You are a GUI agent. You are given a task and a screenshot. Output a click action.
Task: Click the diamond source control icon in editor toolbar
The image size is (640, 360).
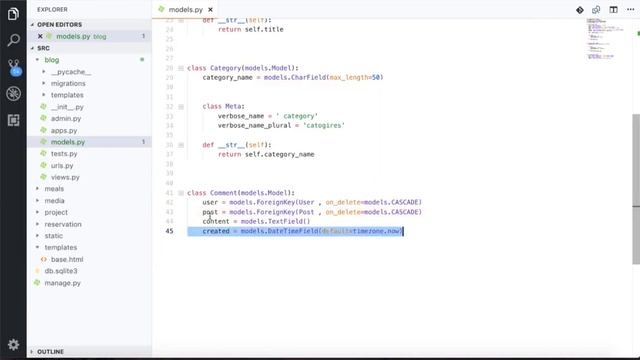coord(580,10)
